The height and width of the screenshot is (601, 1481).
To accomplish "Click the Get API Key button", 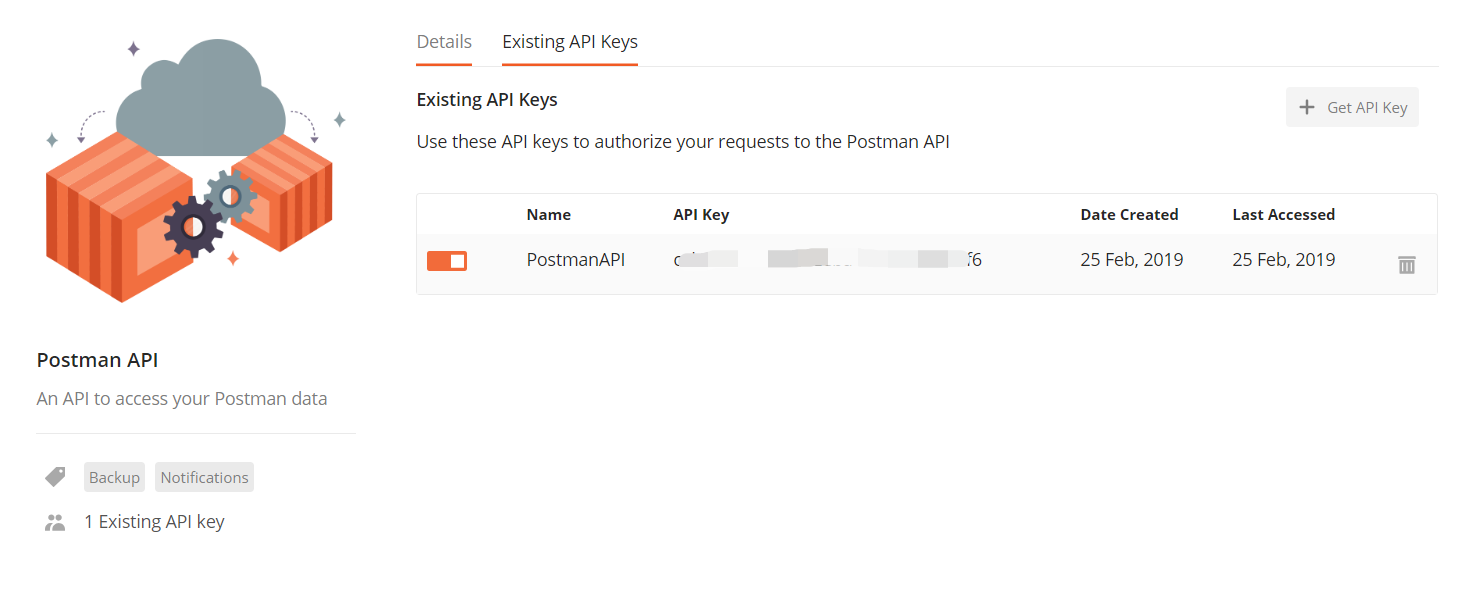I will (1352, 107).
